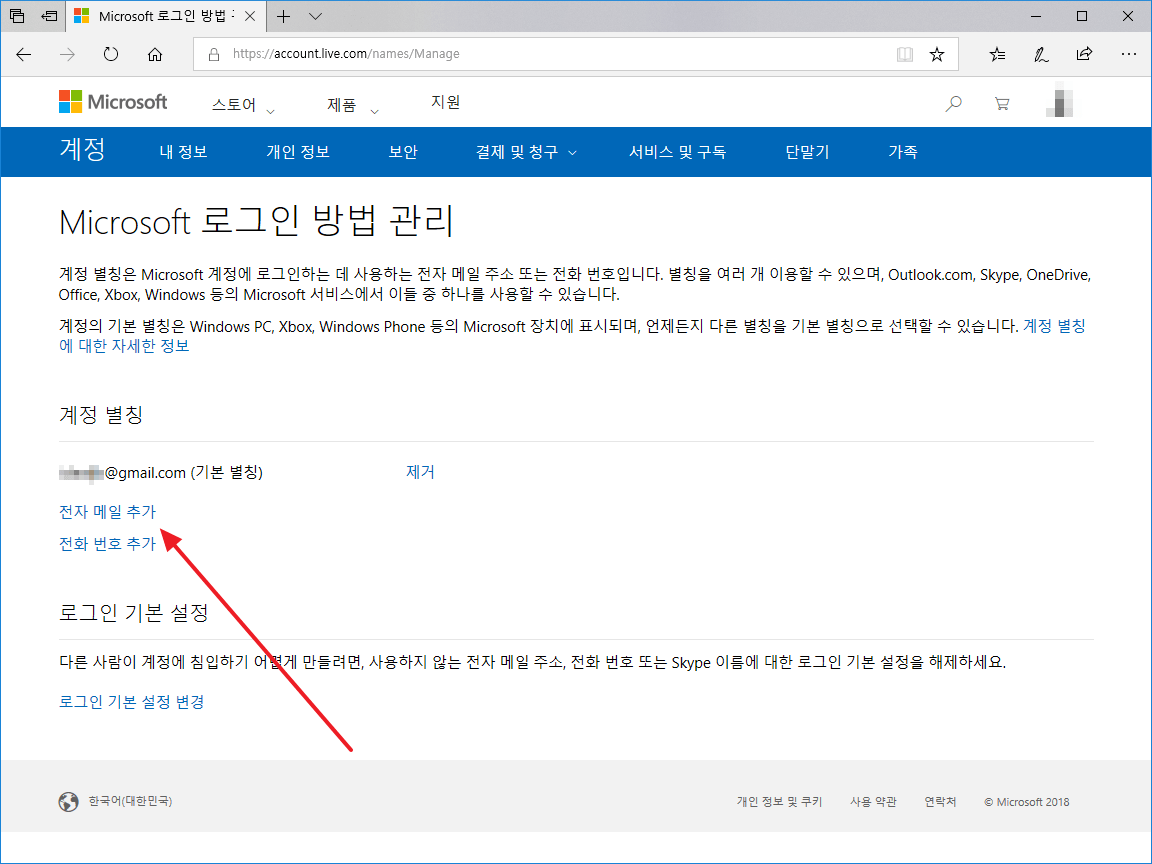Open the shopping cart icon
The height and width of the screenshot is (864, 1152).
tap(1001, 104)
